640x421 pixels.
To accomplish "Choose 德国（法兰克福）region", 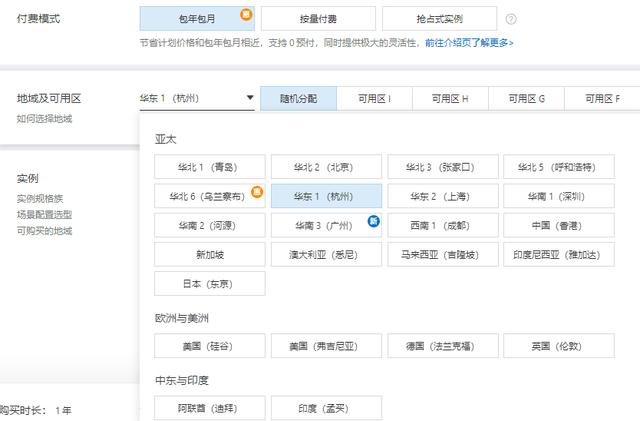I will [443, 346].
